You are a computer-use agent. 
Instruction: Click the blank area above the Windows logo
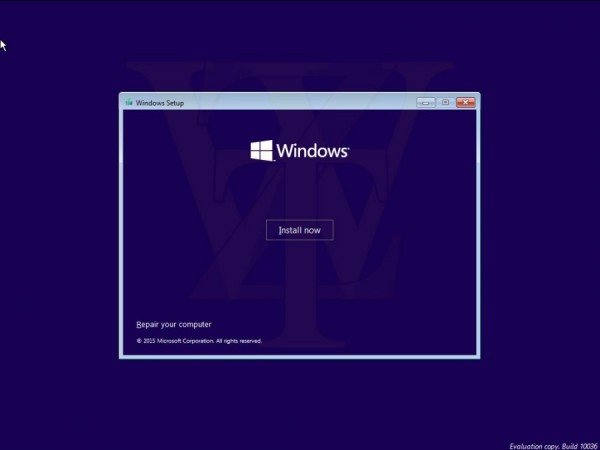pos(300,122)
